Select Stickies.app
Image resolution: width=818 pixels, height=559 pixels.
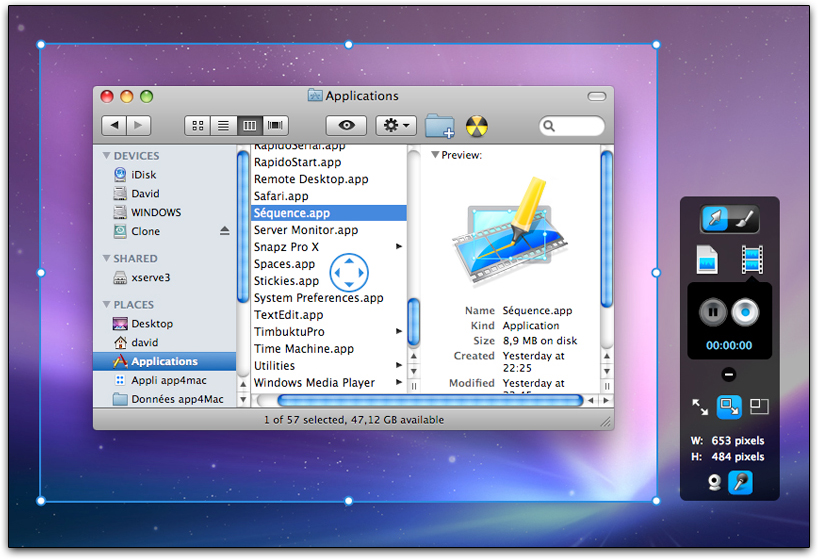[x=329, y=281]
